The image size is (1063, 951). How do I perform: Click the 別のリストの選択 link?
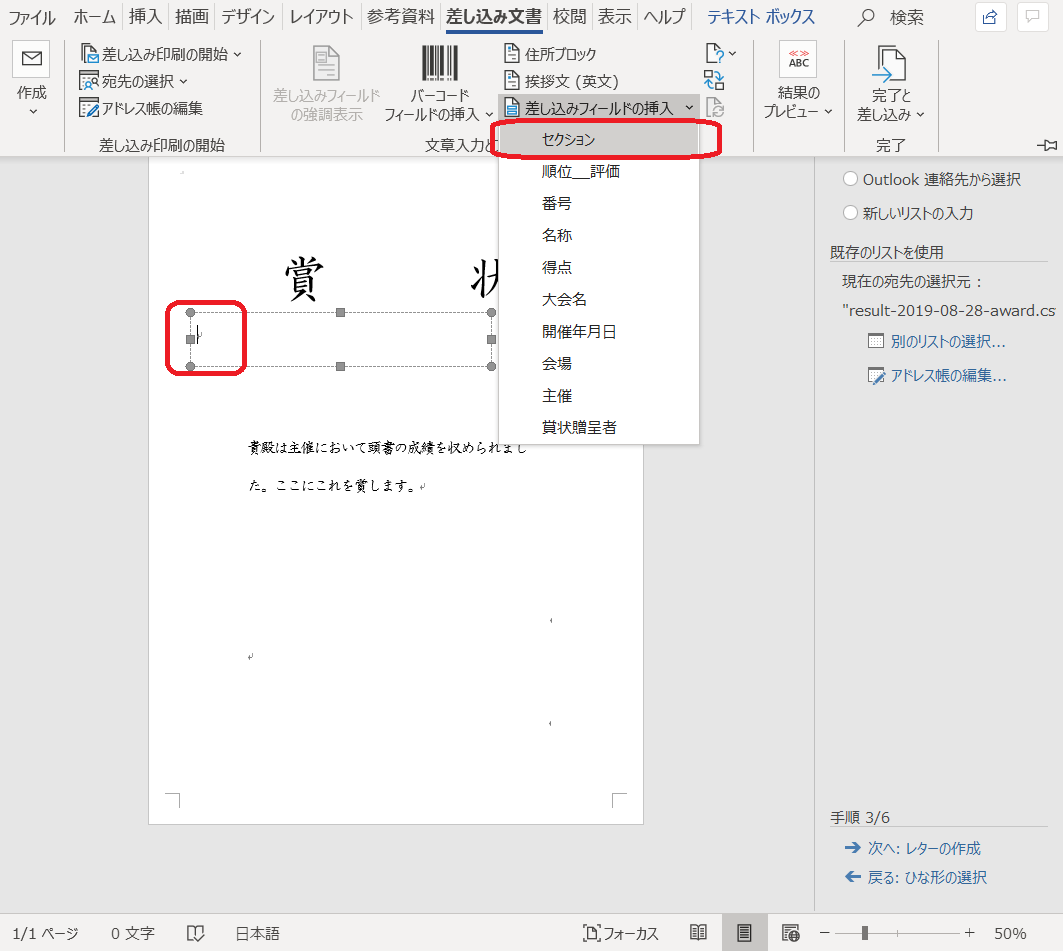[937, 341]
